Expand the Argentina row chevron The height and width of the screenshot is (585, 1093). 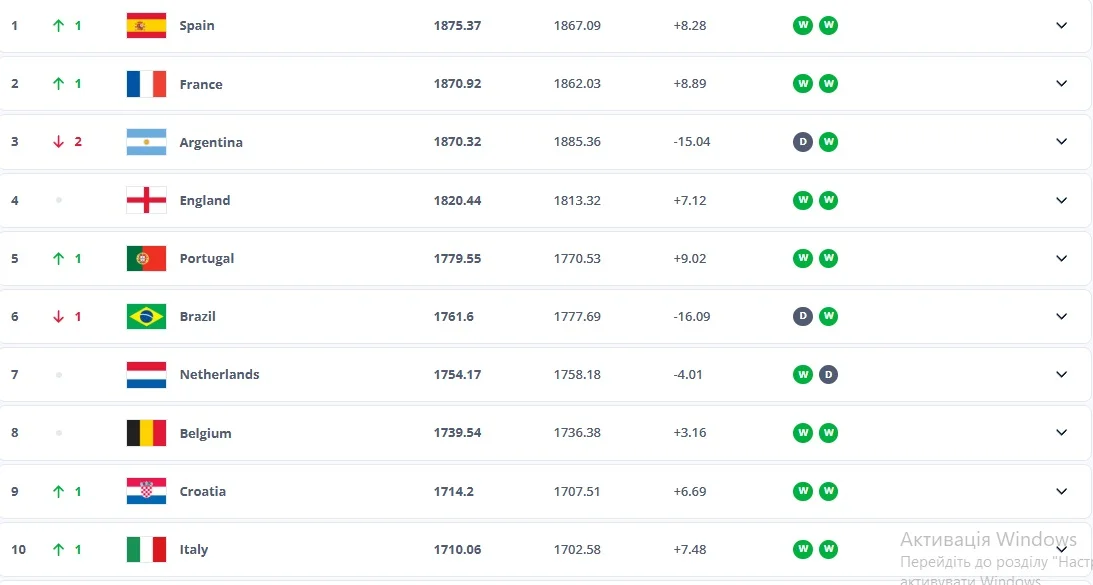click(1062, 142)
